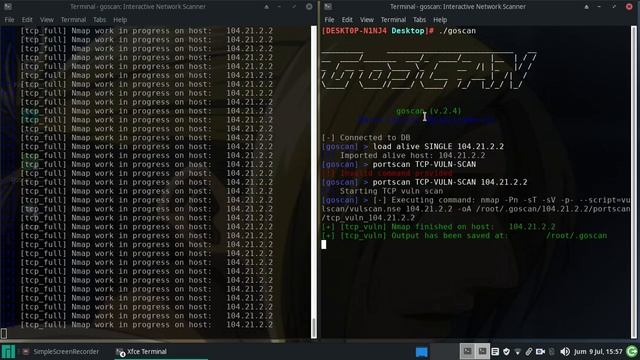Click '[tcp_vuln] Output has been saved at' line
640x360 pixels.
pos(464,236)
